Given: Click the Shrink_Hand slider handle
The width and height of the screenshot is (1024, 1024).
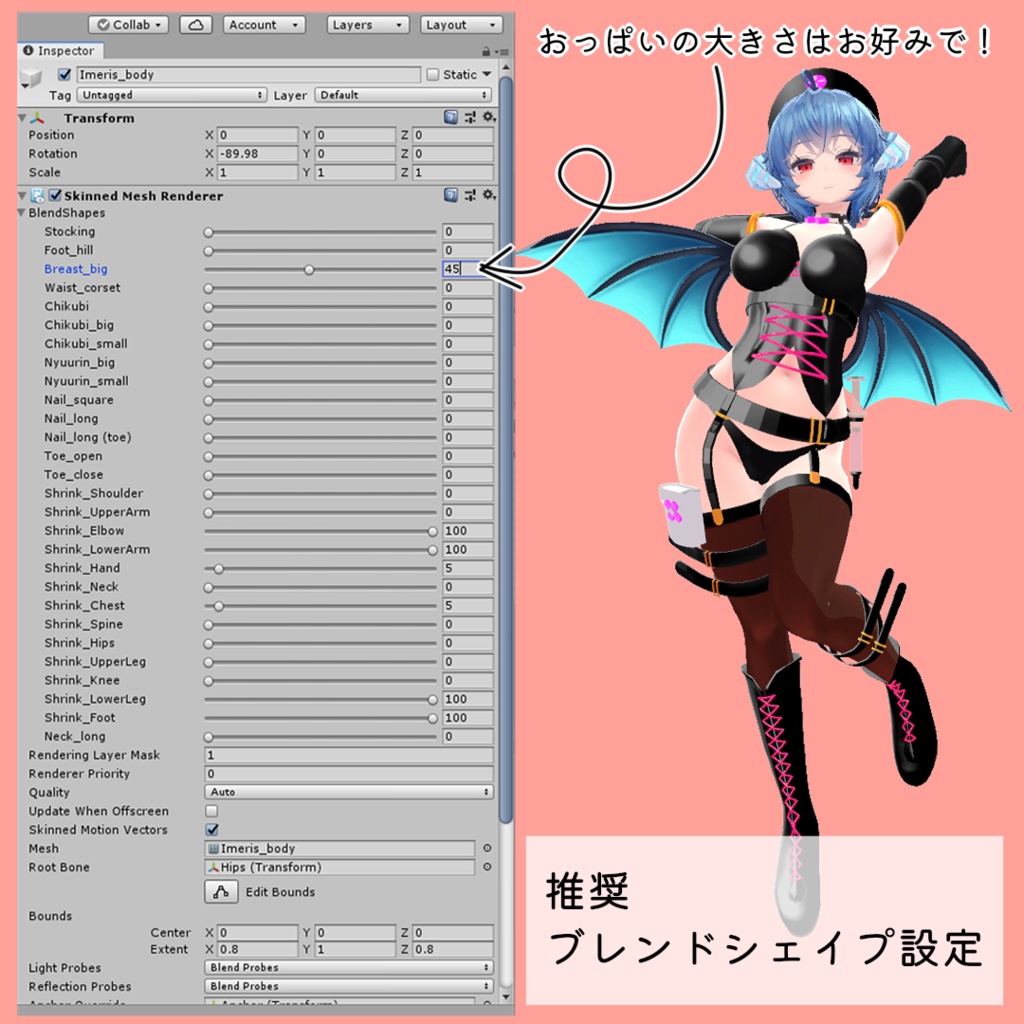Looking at the screenshot, I should [x=219, y=569].
